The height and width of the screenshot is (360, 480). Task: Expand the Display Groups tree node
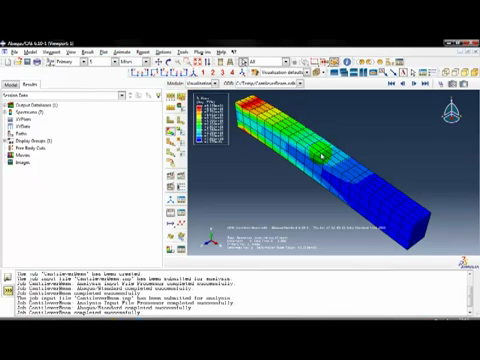[x=5, y=141]
